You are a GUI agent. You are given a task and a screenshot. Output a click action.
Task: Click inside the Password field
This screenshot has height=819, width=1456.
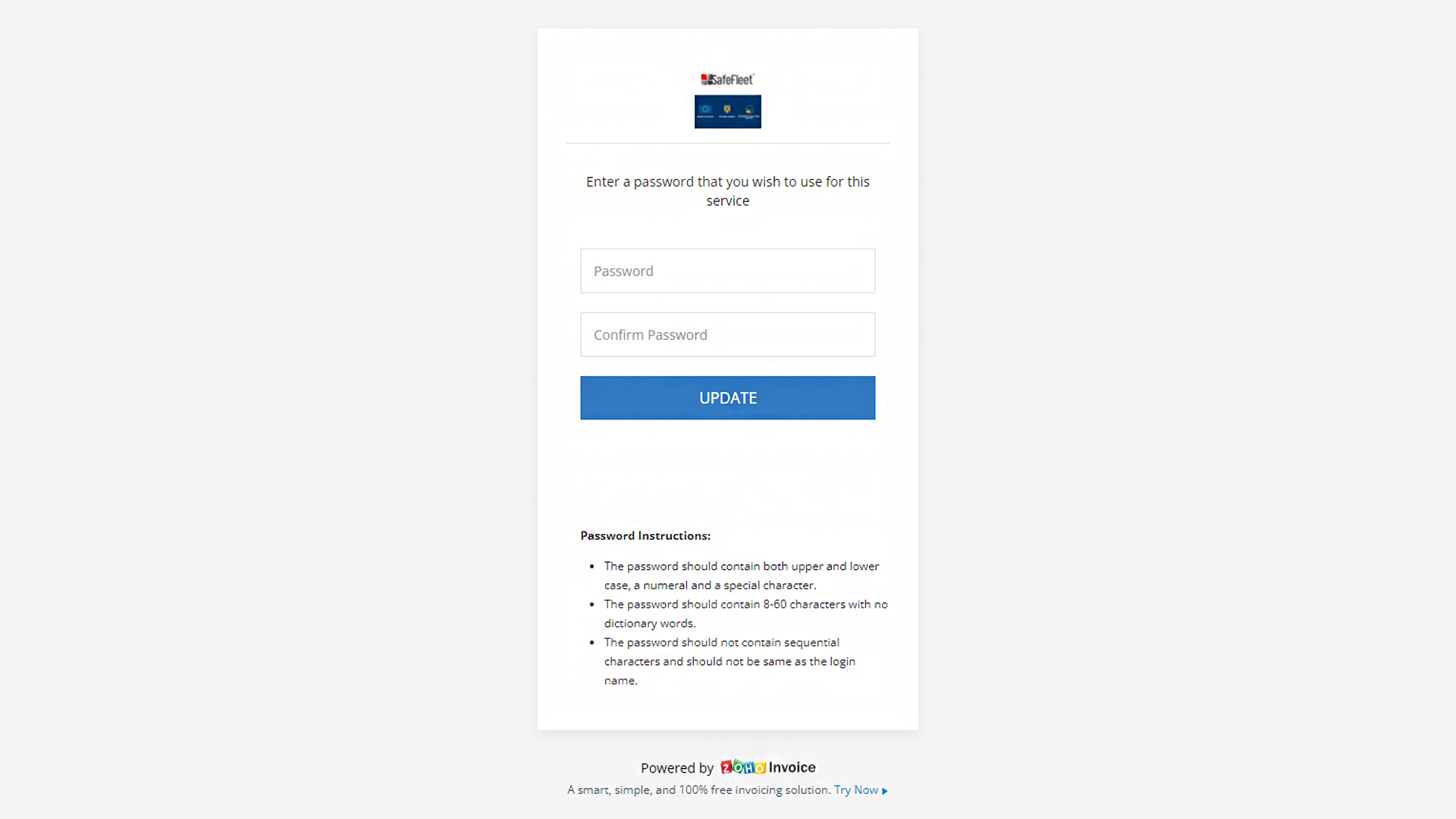pyautogui.click(x=727, y=271)
